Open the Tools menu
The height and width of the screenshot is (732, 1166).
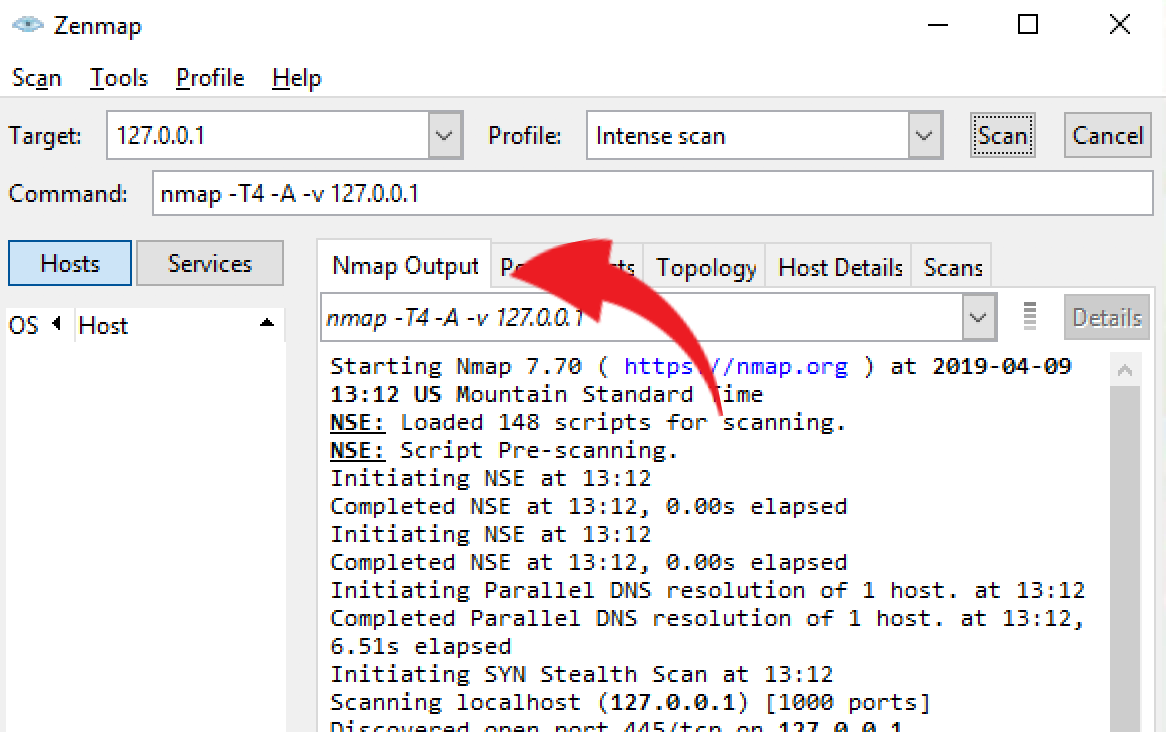[x=119, y=78]
